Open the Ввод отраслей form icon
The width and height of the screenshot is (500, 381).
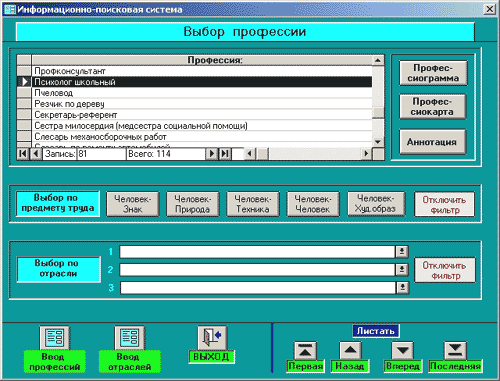130,337
